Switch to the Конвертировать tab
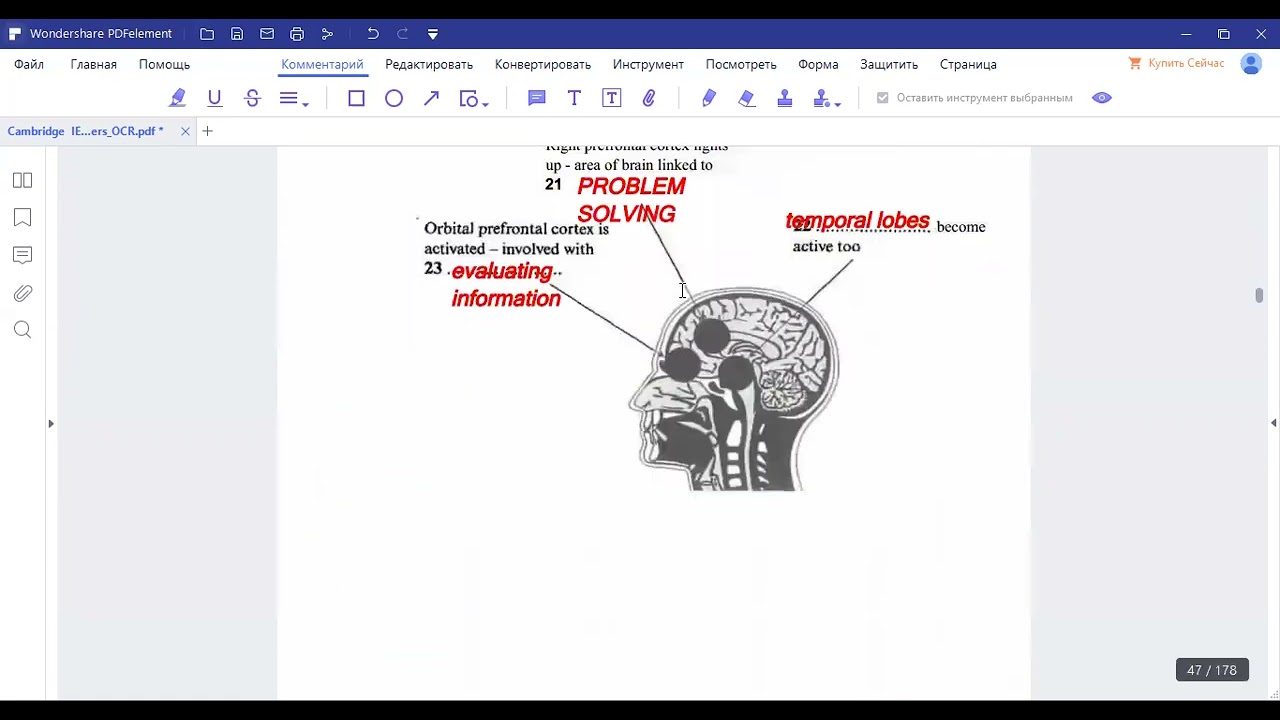1280x720 pixels. [543, 64]
